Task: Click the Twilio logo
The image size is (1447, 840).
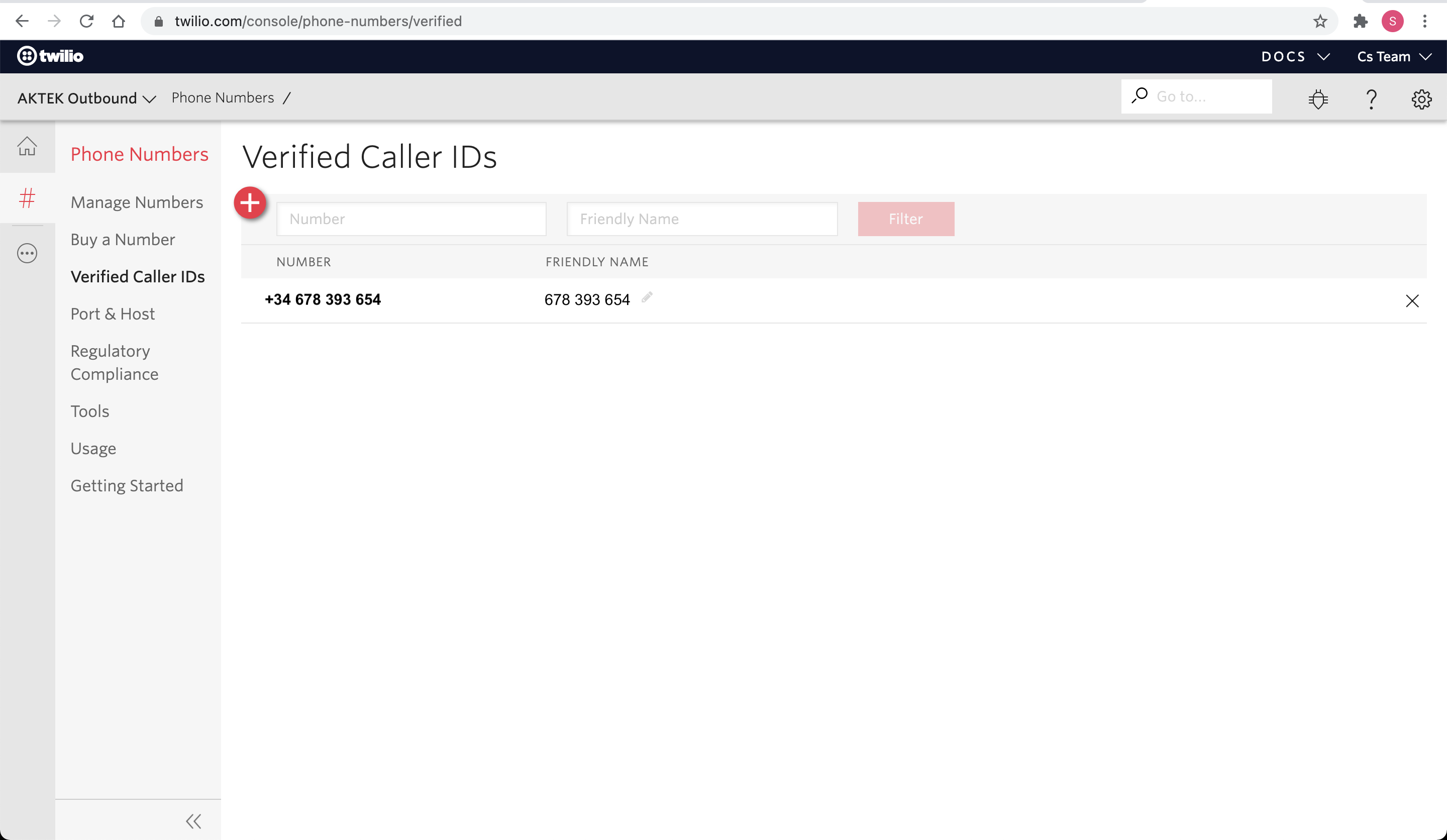Action: [x=51, y=56]
